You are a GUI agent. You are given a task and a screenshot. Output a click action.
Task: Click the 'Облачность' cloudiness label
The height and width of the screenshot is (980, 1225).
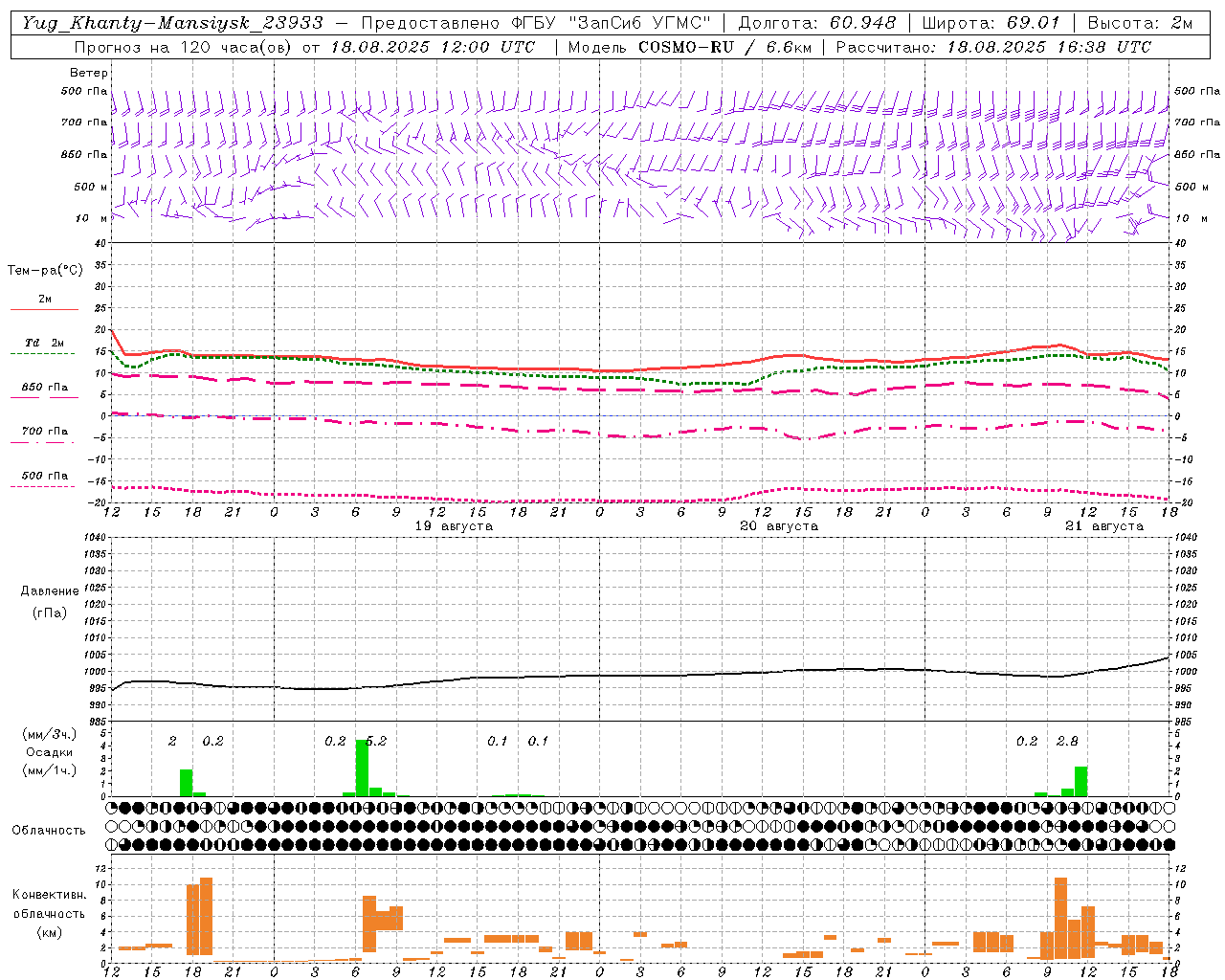49,830
